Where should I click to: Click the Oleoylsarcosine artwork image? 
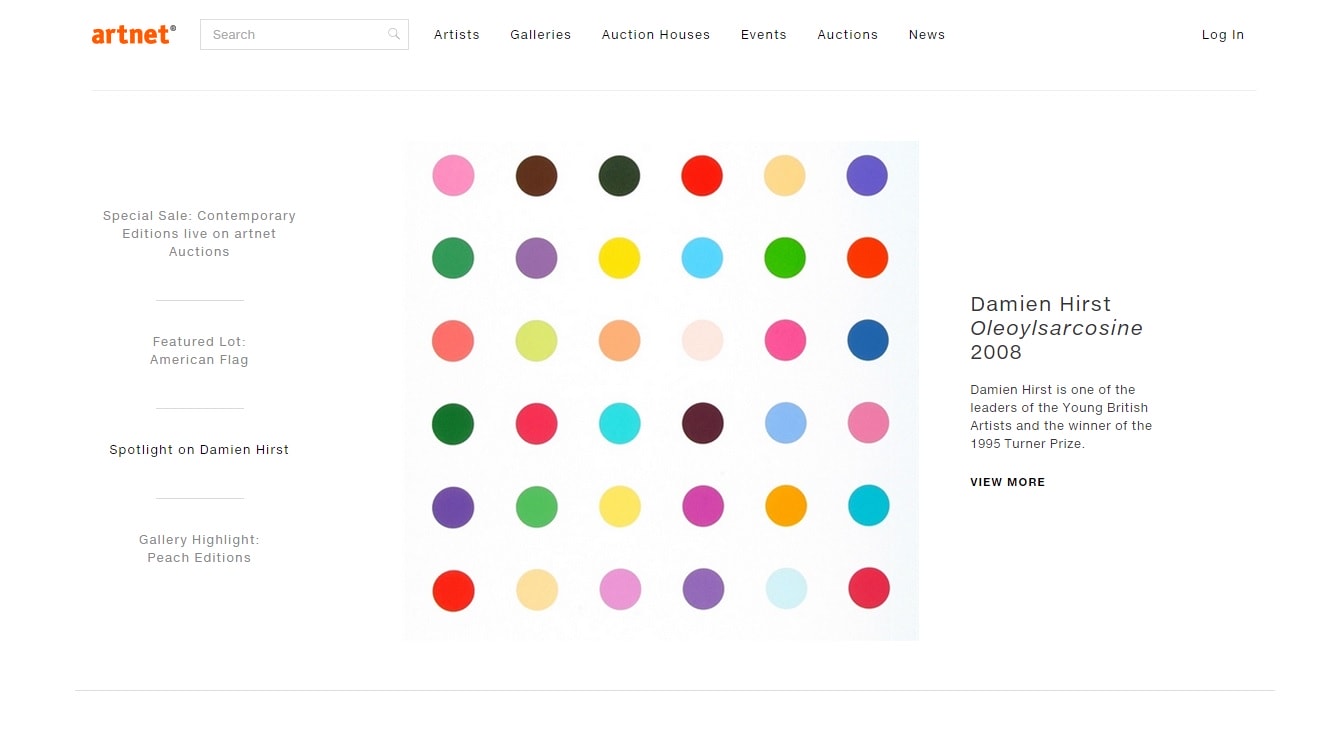660,390
